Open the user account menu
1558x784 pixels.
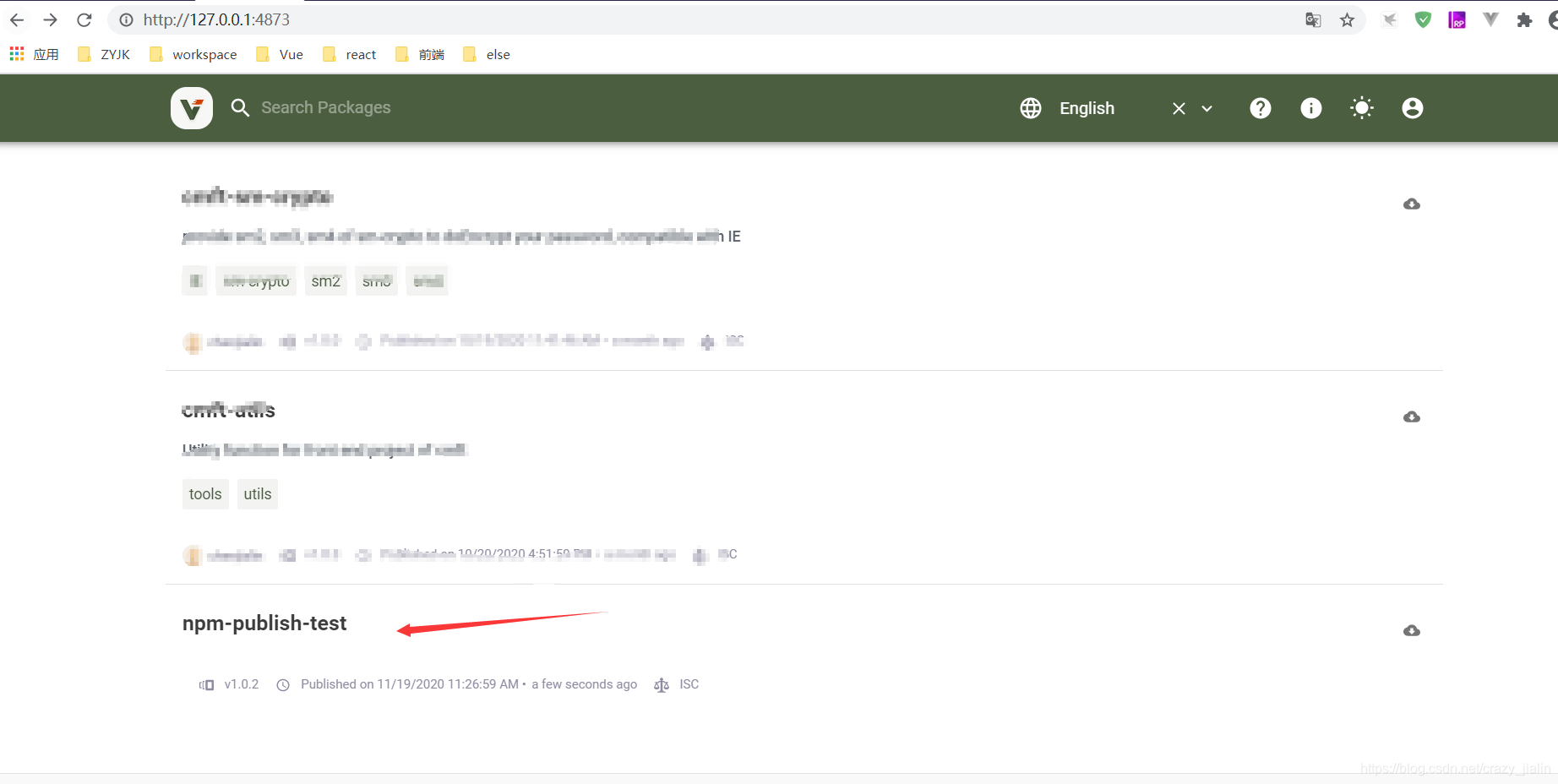pyautogui.click(x=1413, y=108)
